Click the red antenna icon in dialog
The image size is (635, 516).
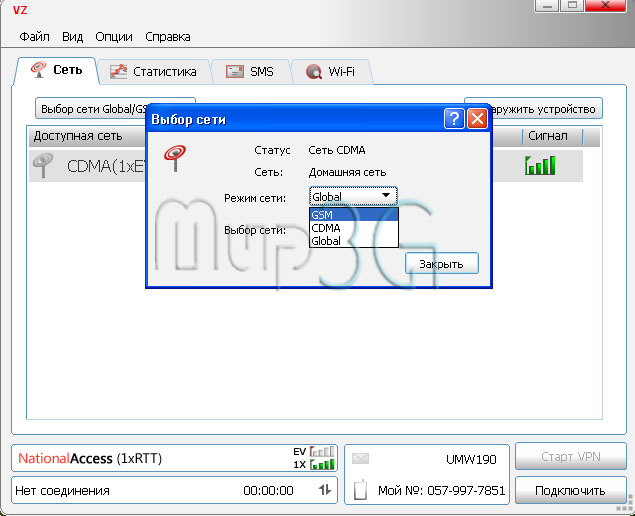click(x=175, y=158)
